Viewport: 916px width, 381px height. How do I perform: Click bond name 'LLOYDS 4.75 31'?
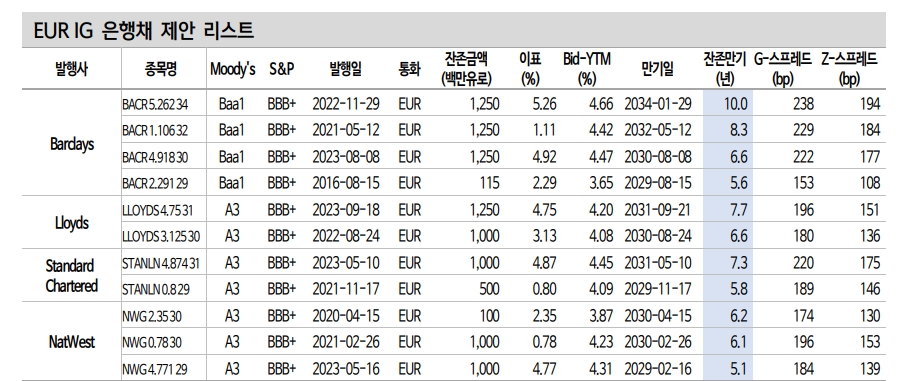[157, 210]
